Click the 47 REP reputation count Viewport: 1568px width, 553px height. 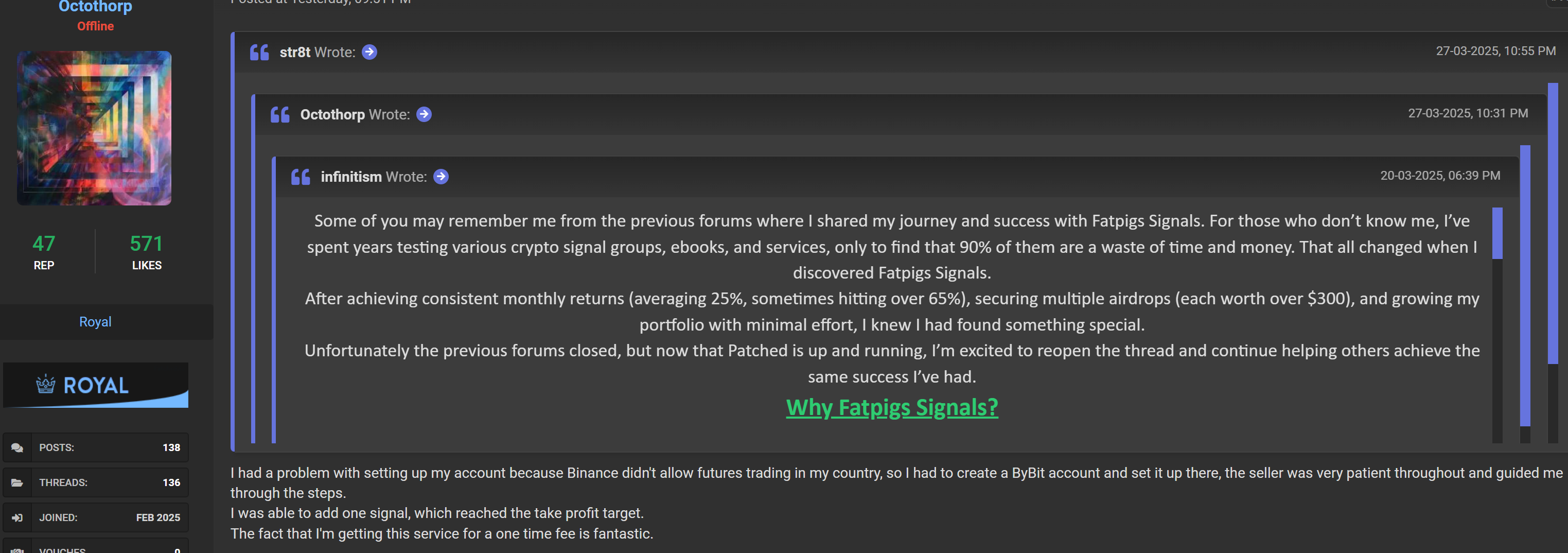[44, 244]
